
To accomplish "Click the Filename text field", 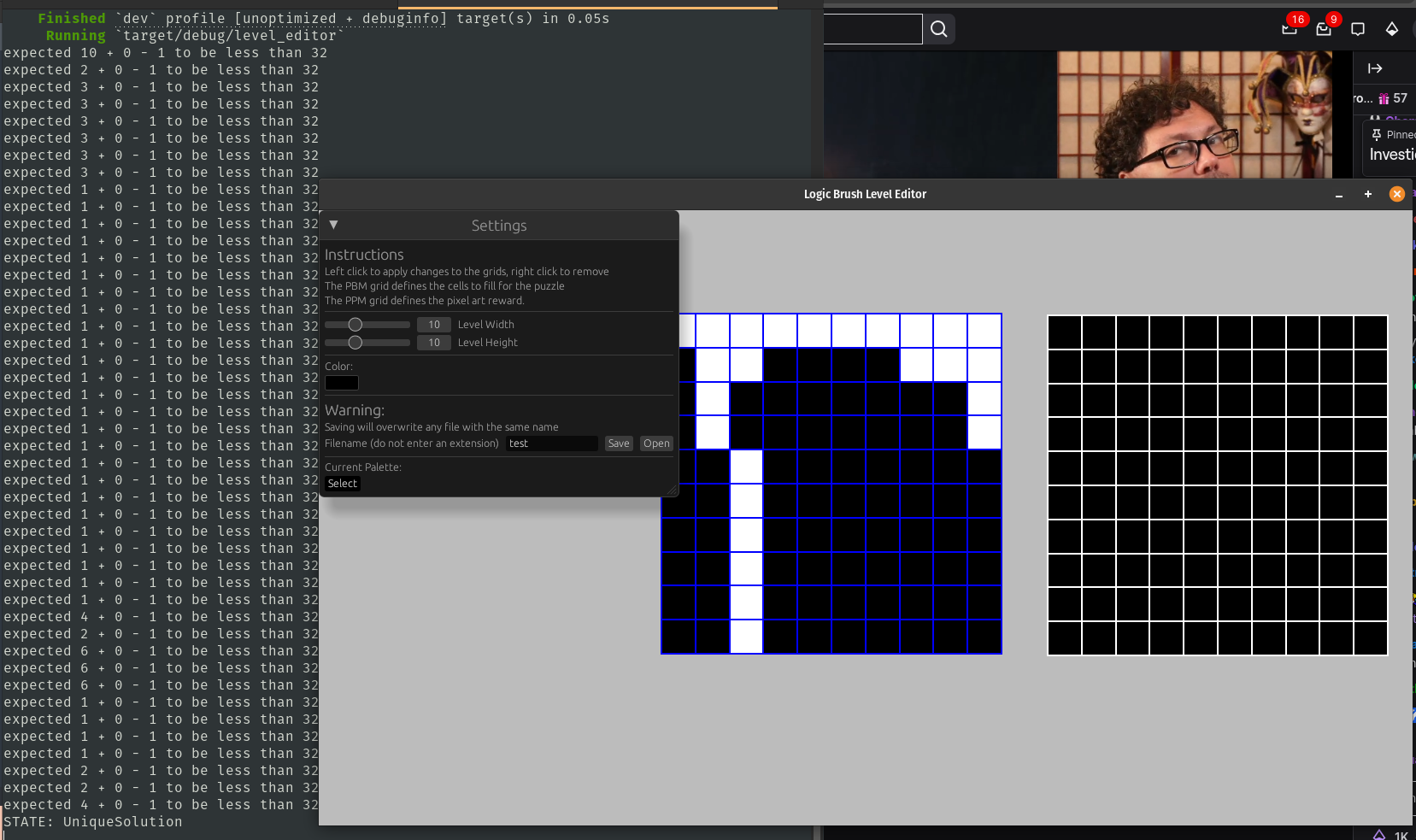I will (551, 443).
